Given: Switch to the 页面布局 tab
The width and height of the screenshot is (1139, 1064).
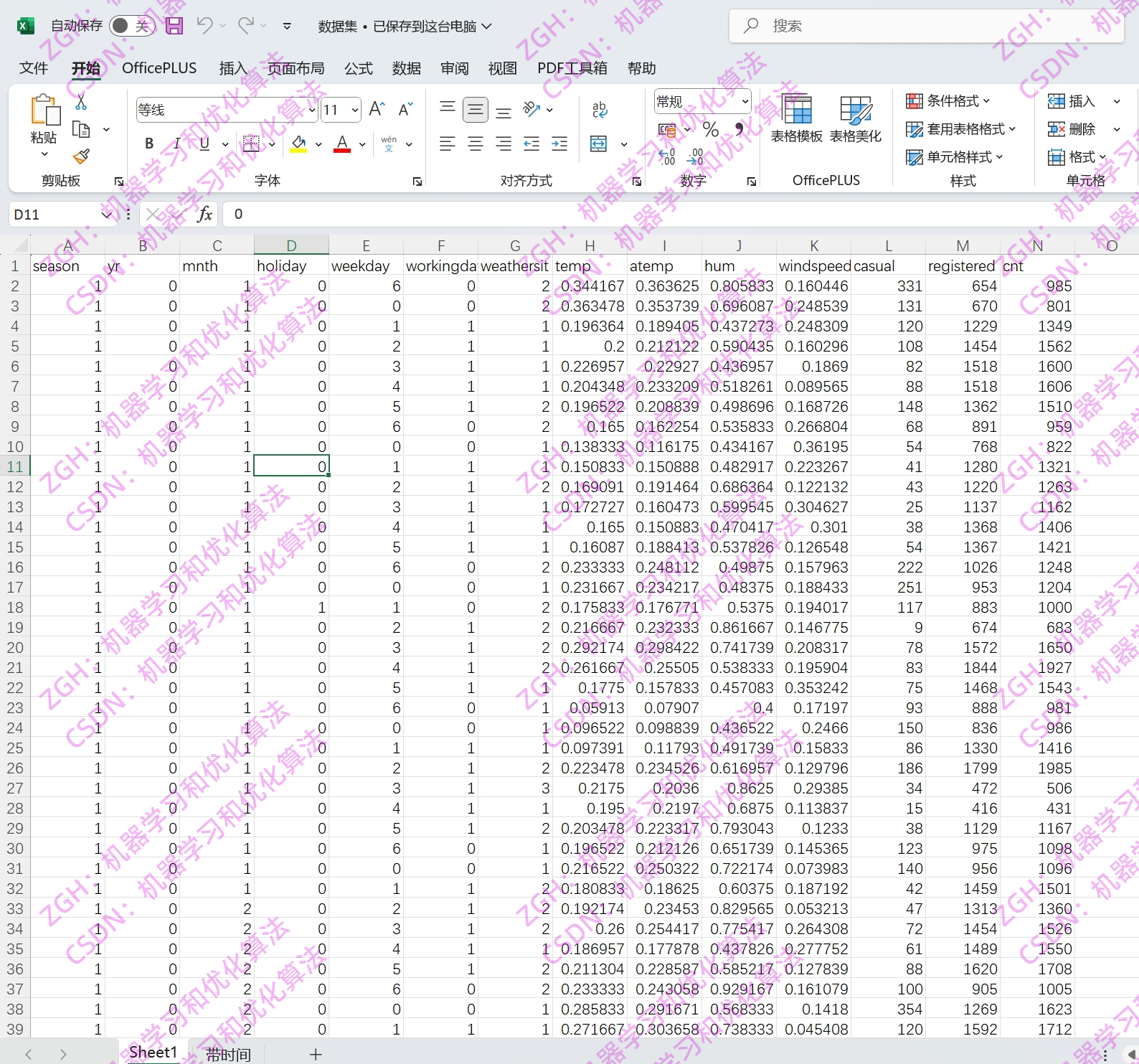Looking at the screenshot, I should click(x=296, y=68).
